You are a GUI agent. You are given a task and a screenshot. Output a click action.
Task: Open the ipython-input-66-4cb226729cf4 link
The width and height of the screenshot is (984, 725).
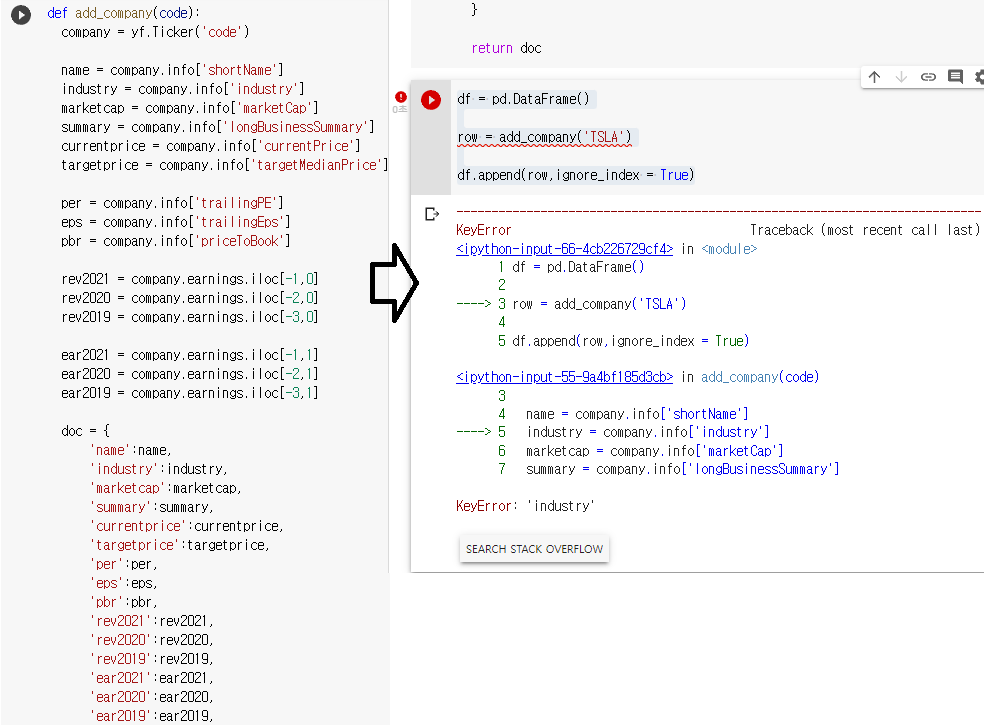pos(564,249)
